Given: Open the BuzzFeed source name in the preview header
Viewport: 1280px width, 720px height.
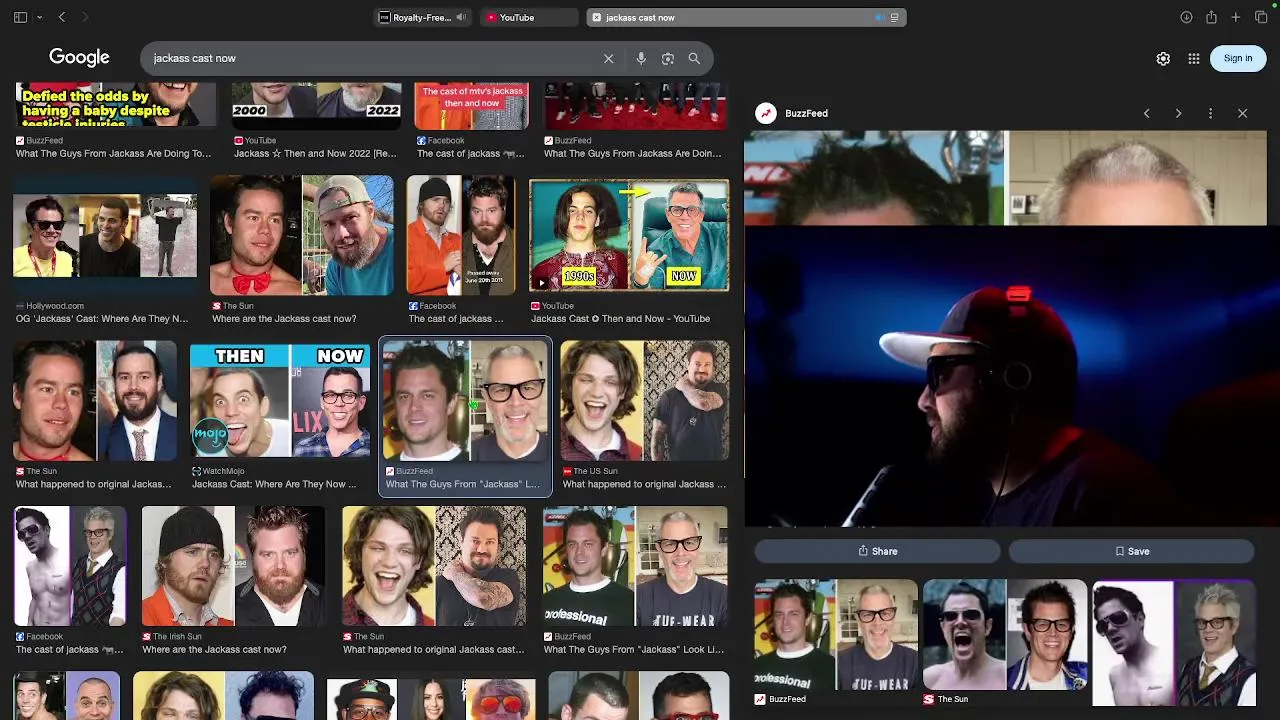Looking at the screenshot, I should [806, 113].
